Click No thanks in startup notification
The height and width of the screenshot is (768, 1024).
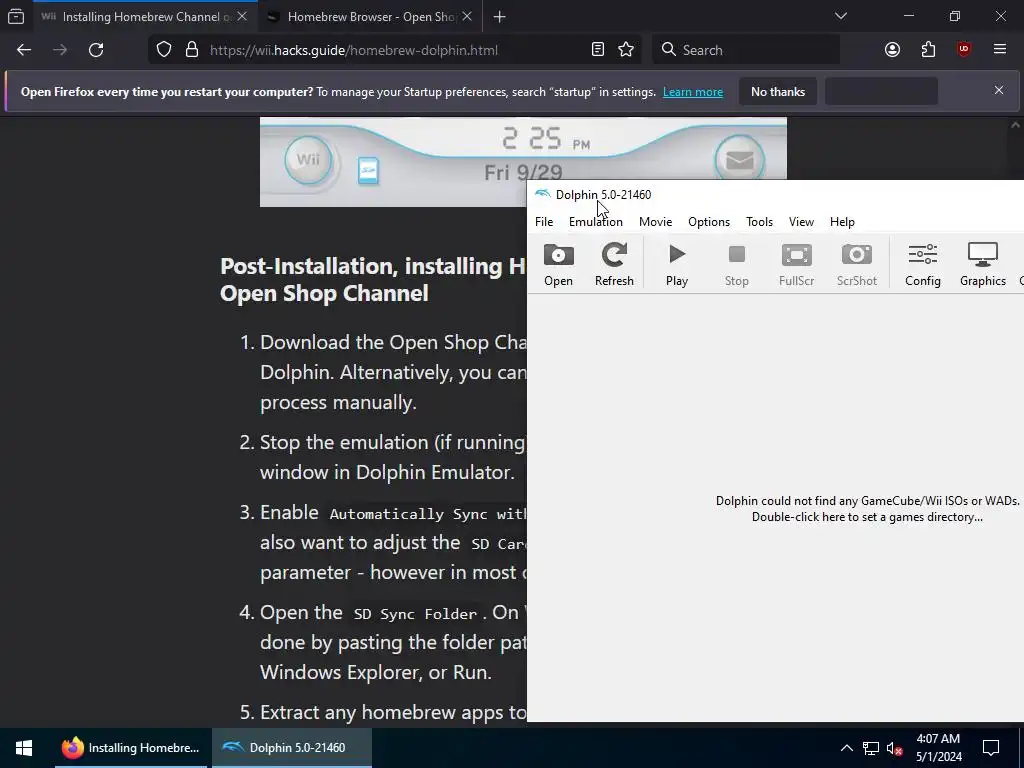point(778,91)
